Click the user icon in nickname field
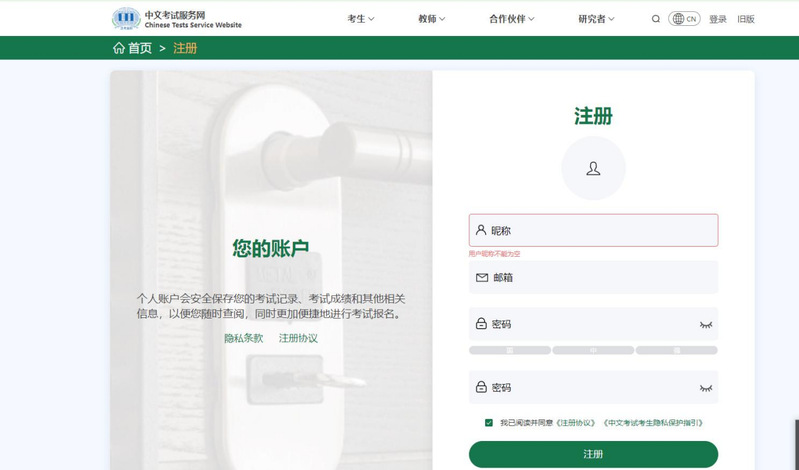Image resolution: width=799 pixels, height=470 pixels. (481, 230)
